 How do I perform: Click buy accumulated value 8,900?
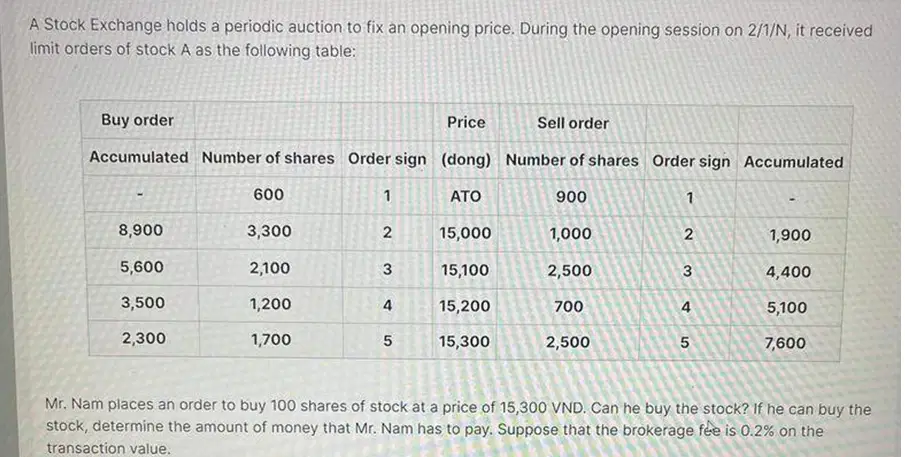(141, 230)
